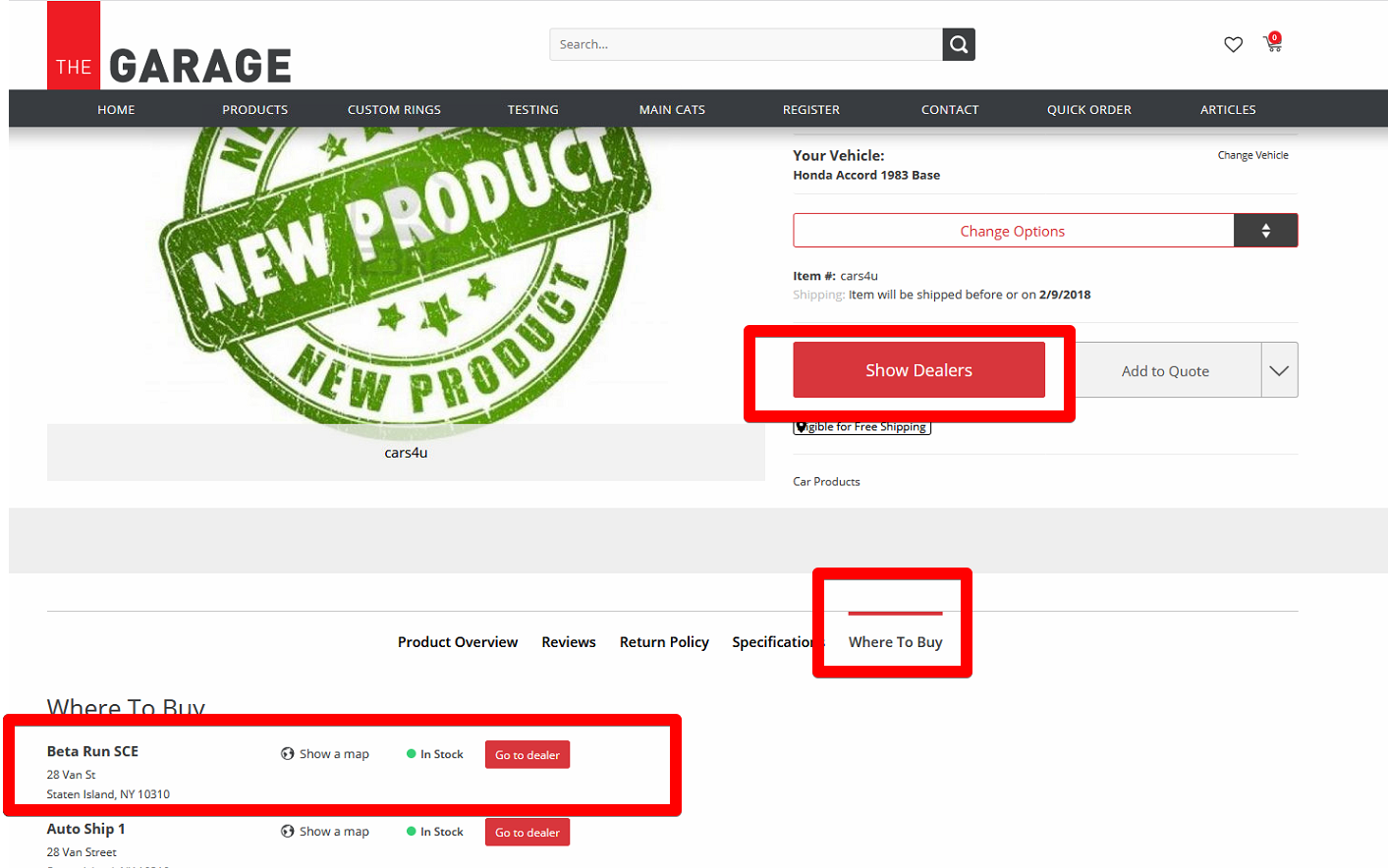Open the wishlist heart icon
This screenshot has width=1388, height=868.
[1233, 44]
